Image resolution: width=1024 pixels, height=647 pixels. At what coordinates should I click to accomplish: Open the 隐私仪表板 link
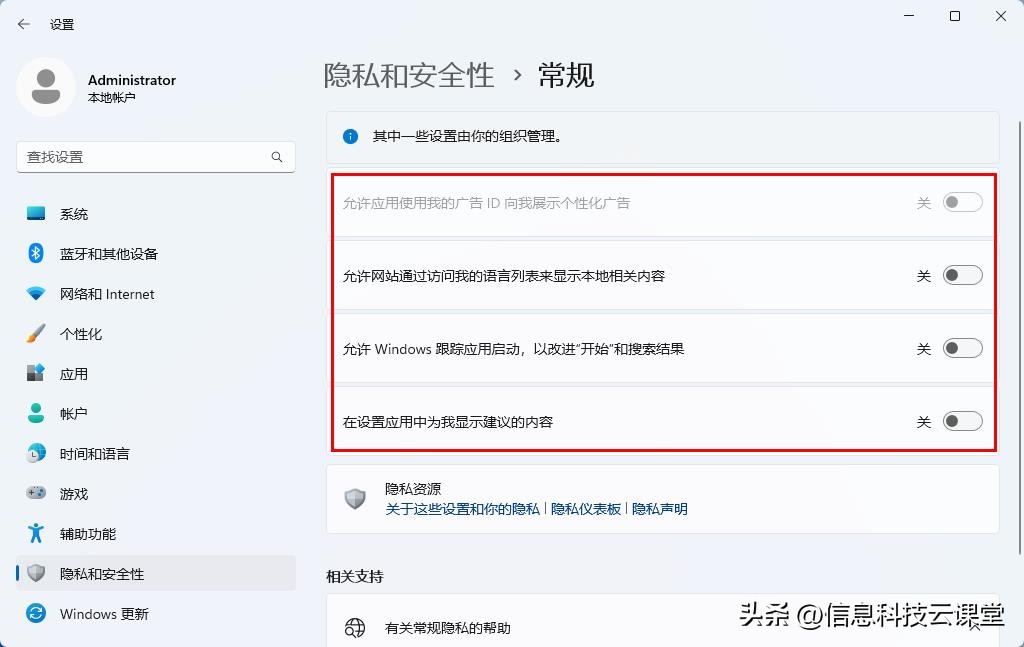585,509
